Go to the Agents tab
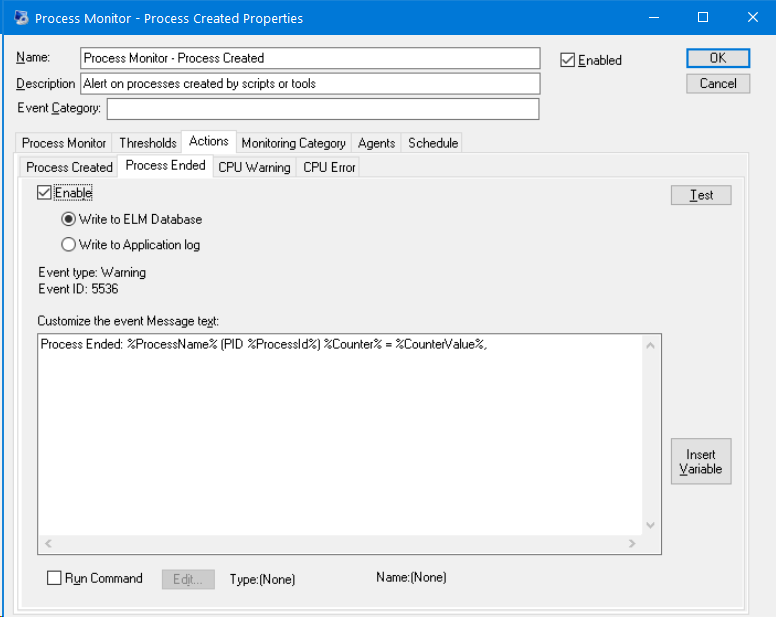 [376, 143]
